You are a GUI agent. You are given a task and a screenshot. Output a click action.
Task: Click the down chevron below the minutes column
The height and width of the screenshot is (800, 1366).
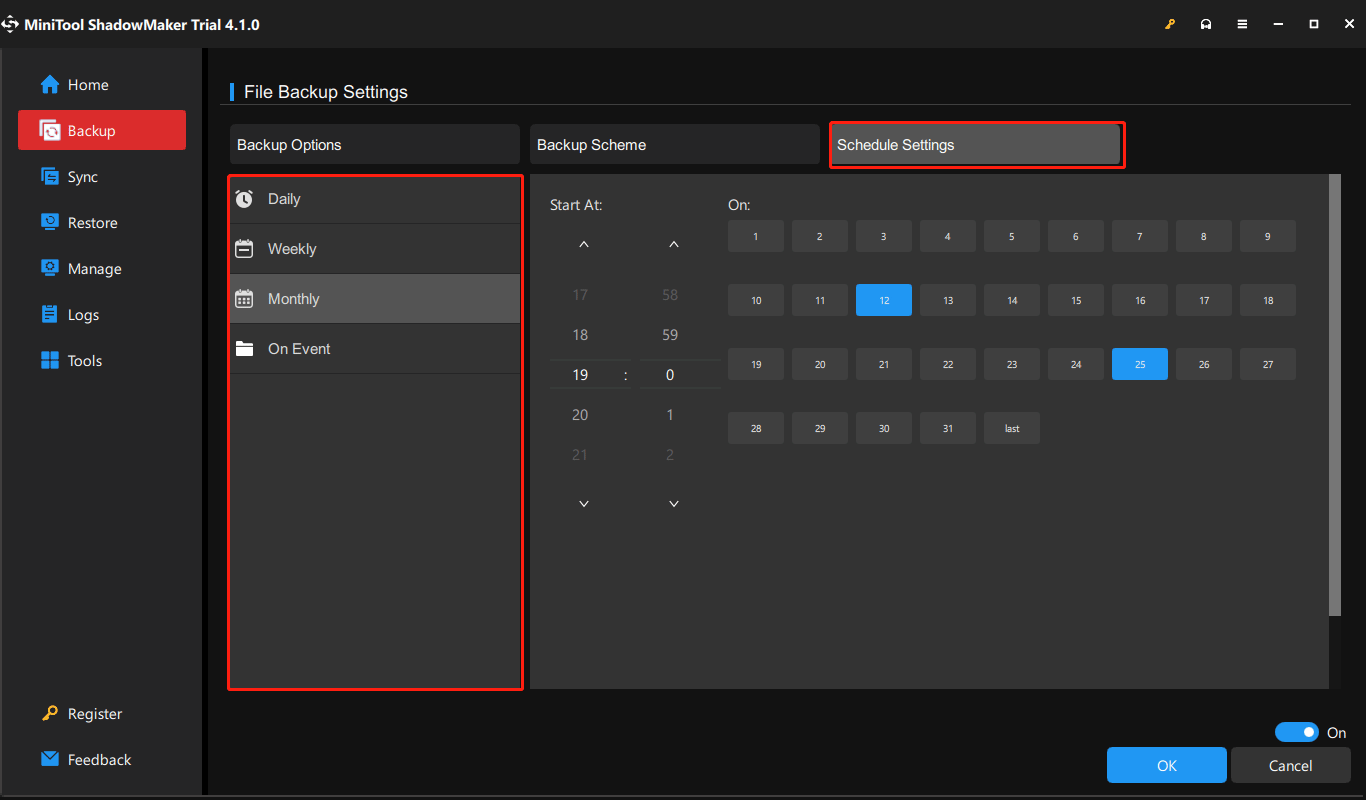[673, 503]
